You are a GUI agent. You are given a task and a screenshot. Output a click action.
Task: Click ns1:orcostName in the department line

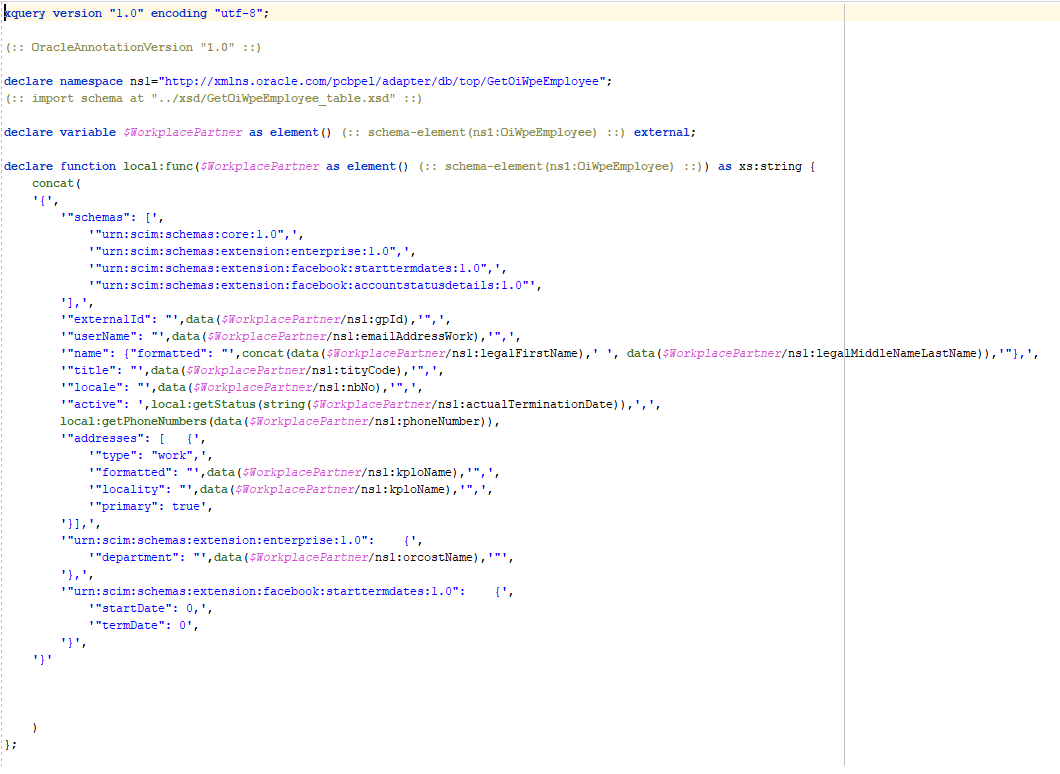click(423, 558)
